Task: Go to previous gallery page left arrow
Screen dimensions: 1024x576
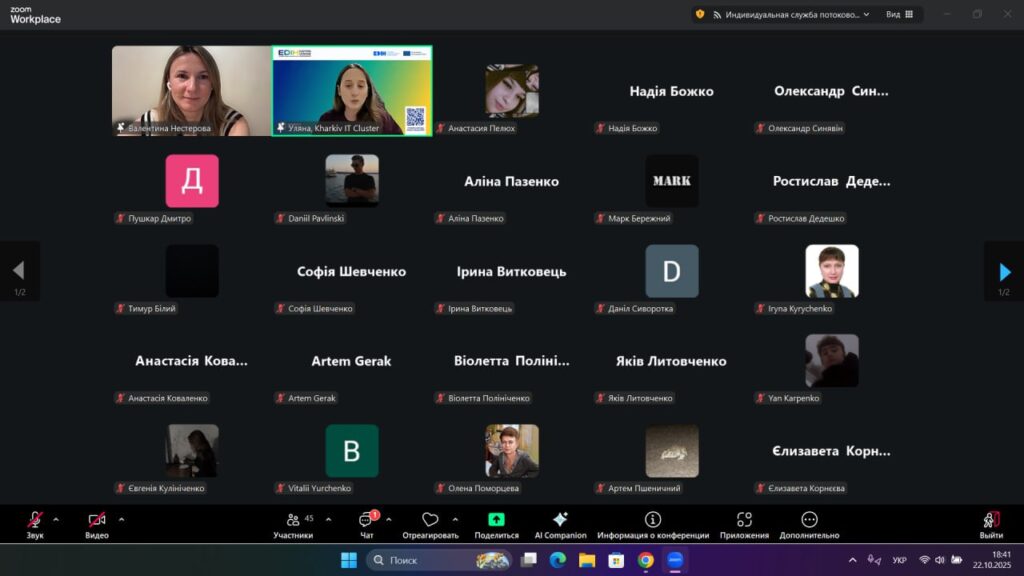Action: 18,271
